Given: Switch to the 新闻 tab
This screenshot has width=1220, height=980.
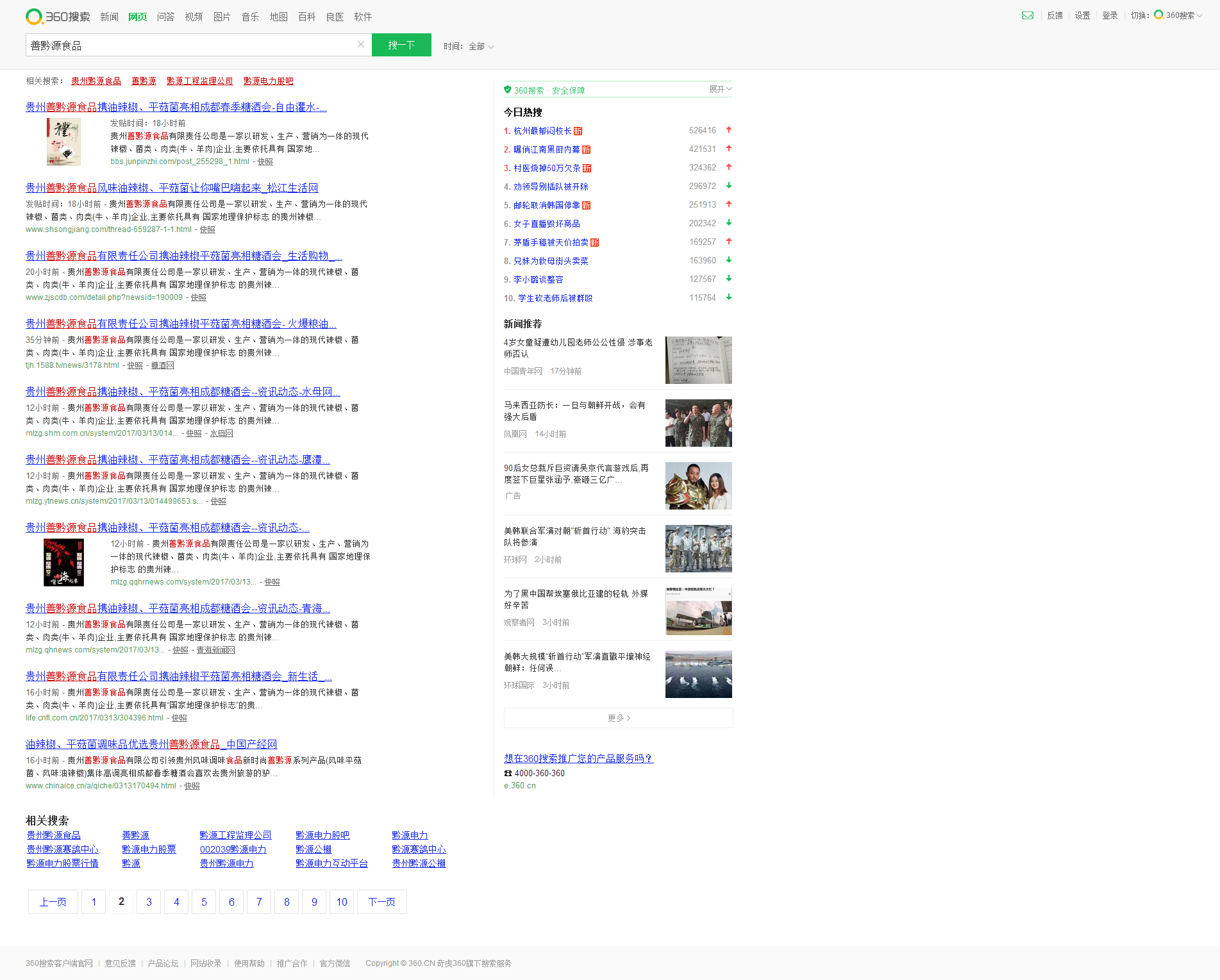Looking at the screenshot, I should click(109, 17).
